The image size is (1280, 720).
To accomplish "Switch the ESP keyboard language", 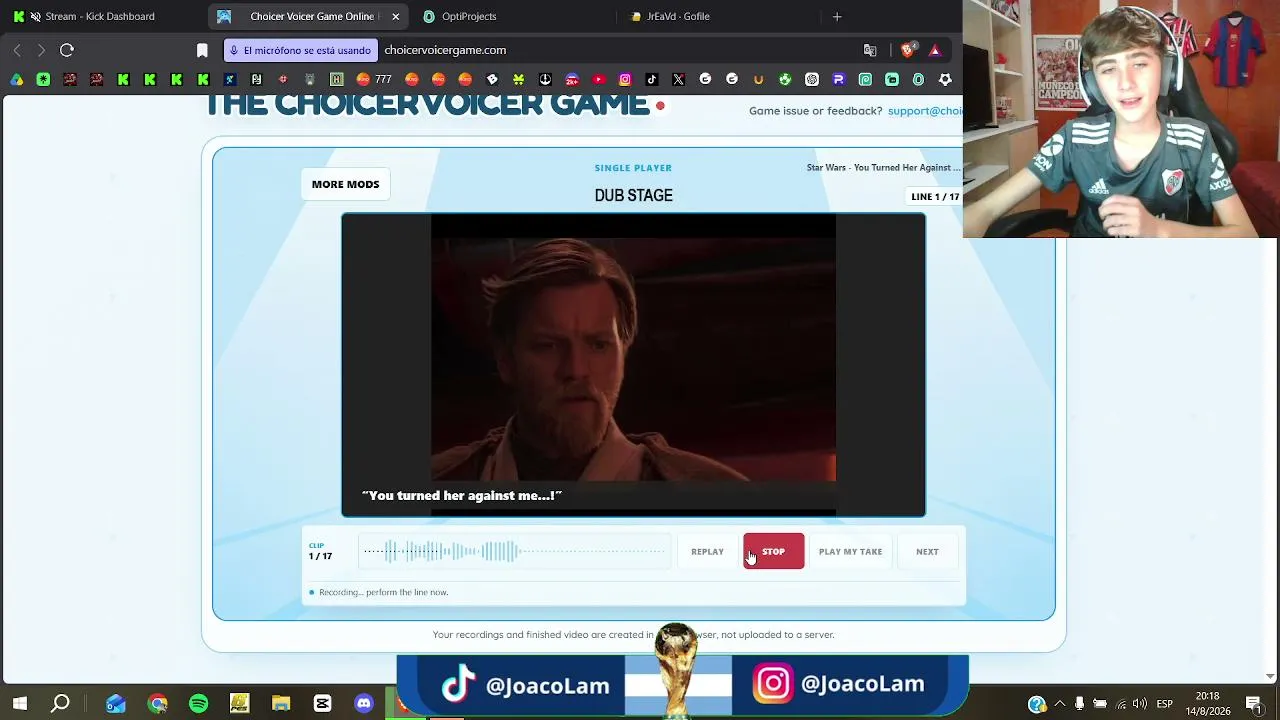I will [x=1164, y=704].
